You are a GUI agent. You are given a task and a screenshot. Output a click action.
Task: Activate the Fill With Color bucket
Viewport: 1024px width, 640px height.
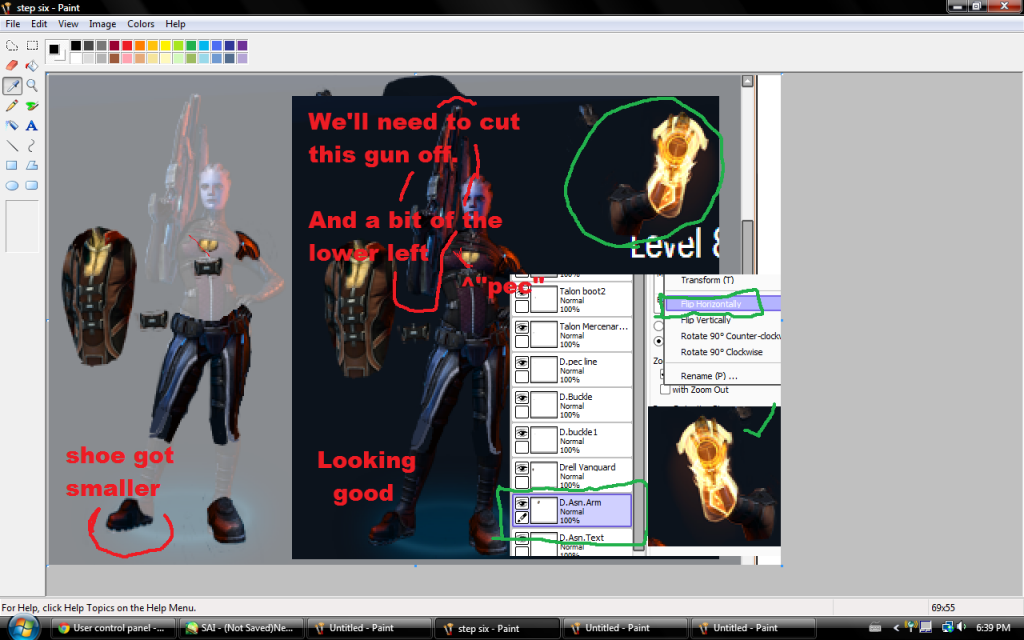point(32,65)
